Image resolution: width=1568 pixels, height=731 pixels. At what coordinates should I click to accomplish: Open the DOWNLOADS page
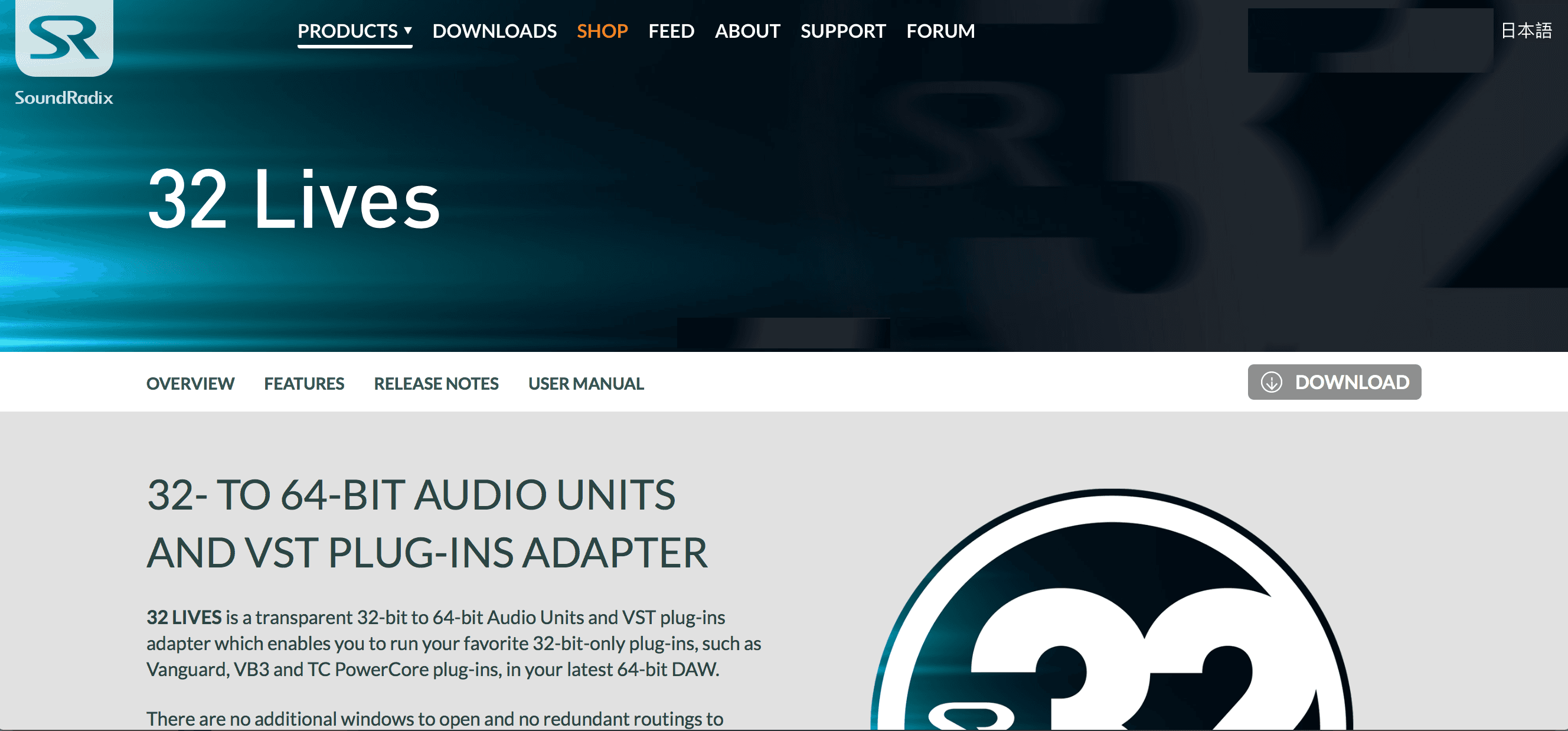click(x=495, y=31)
